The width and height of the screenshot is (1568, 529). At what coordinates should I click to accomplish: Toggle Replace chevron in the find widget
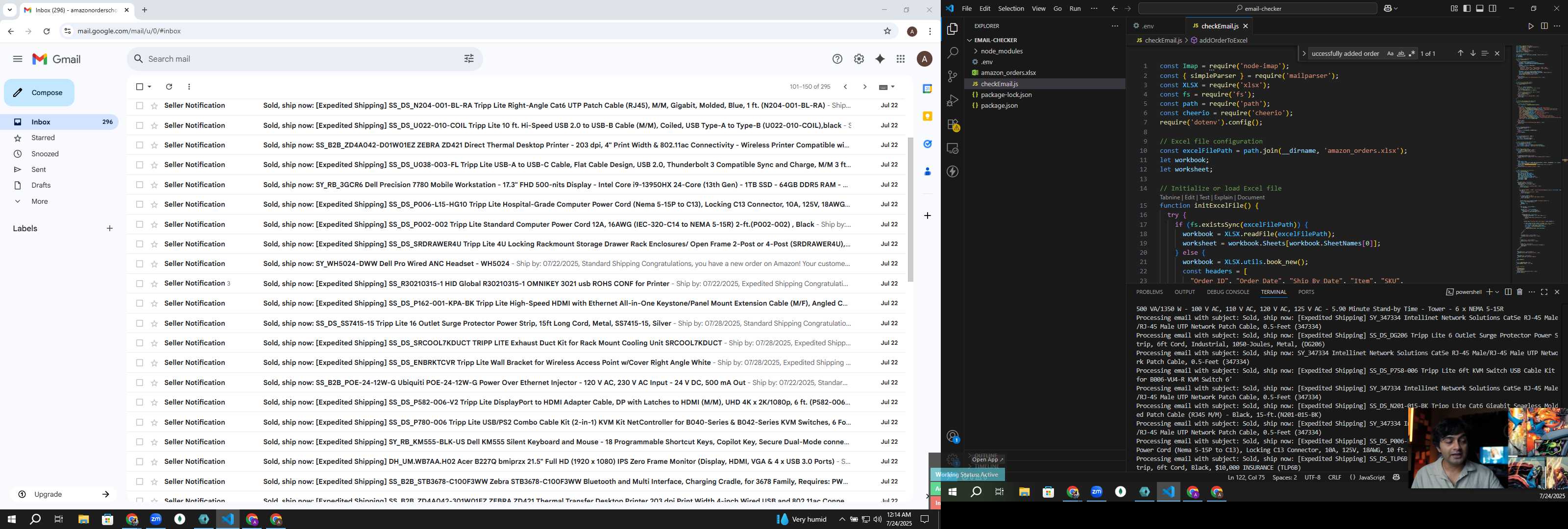coord(1303,53)
